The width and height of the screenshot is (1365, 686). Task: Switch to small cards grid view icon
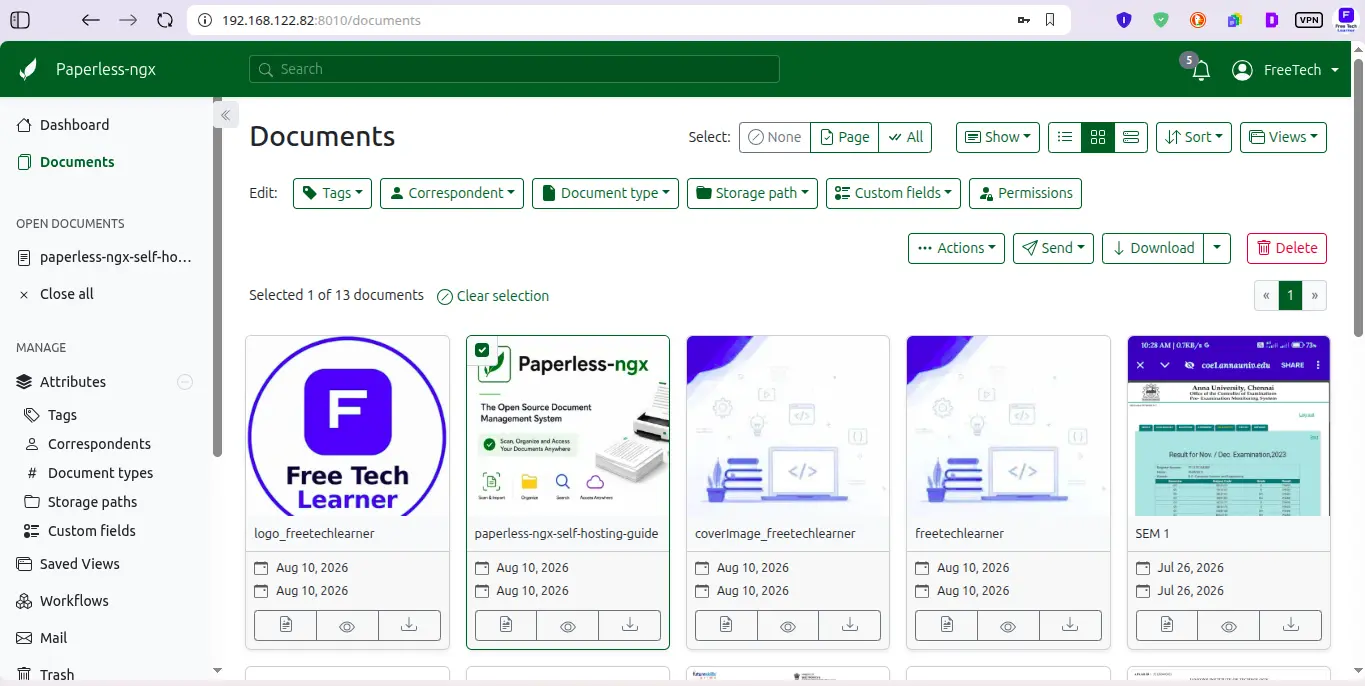point(1098,137)
